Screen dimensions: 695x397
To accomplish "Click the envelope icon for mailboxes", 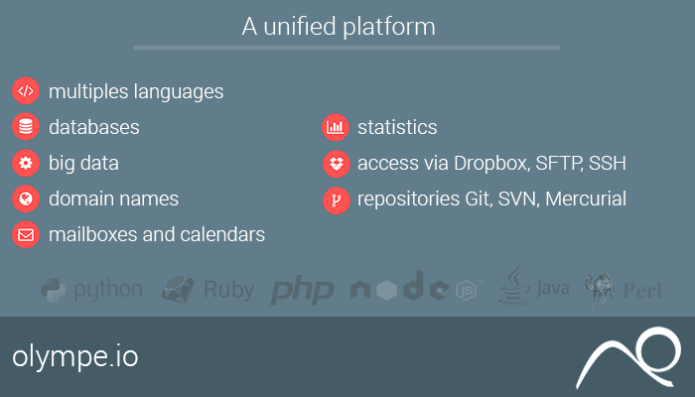I will coord(26,234).
